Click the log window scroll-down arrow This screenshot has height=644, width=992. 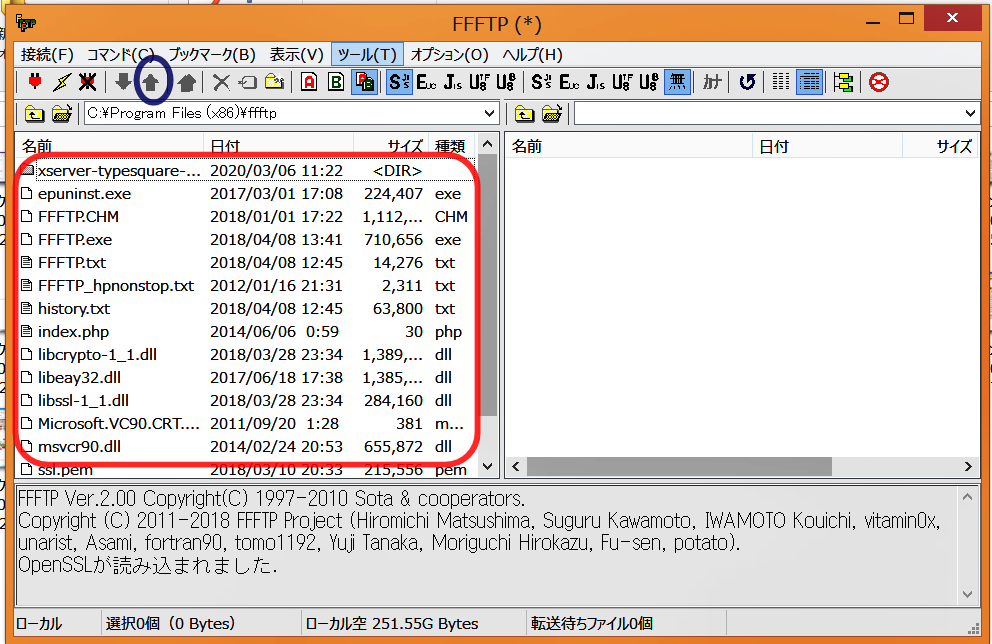pyautogui.click(x=967, y=593)
